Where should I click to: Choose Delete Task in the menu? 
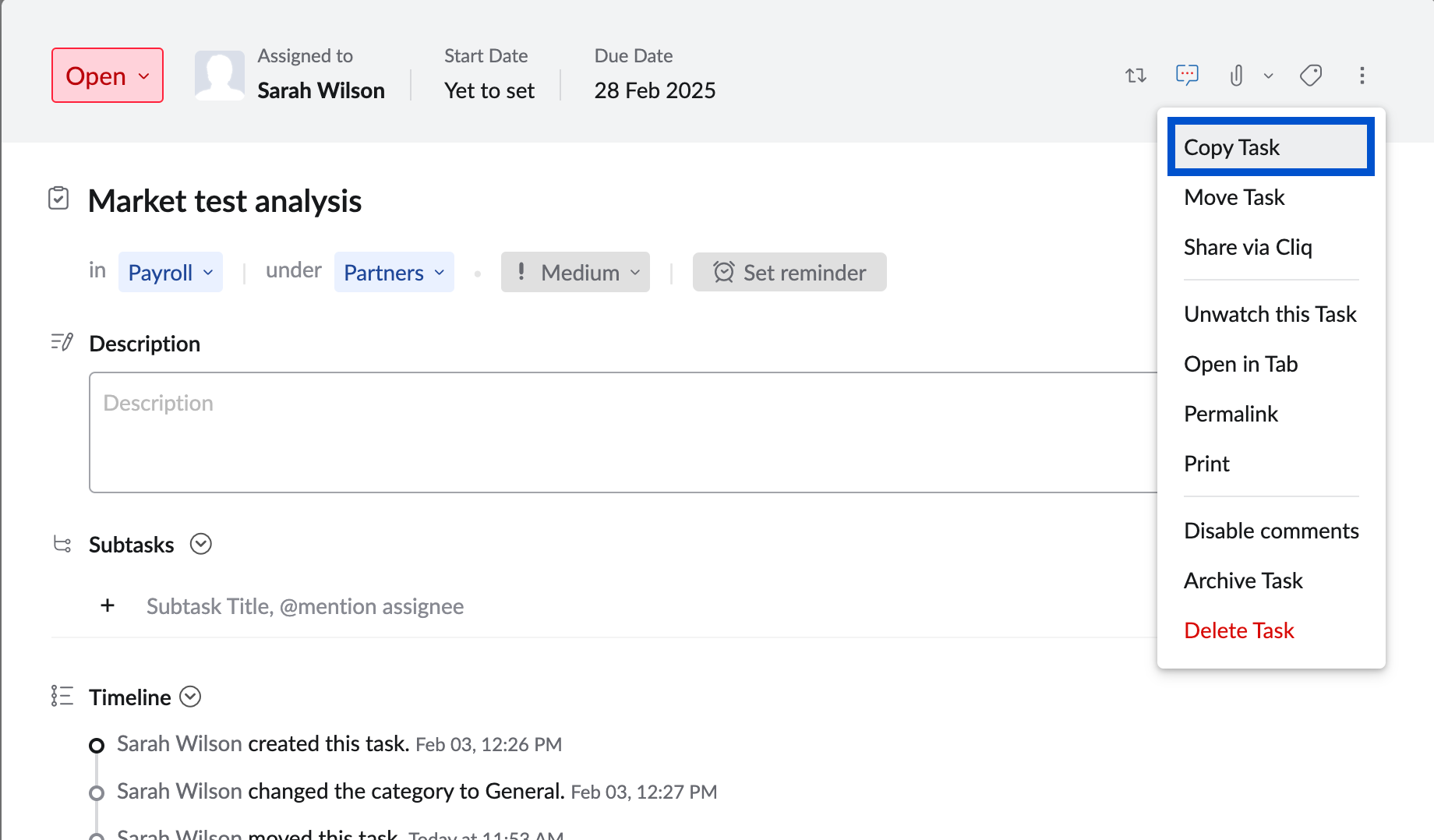click(x=1238, y=630)
